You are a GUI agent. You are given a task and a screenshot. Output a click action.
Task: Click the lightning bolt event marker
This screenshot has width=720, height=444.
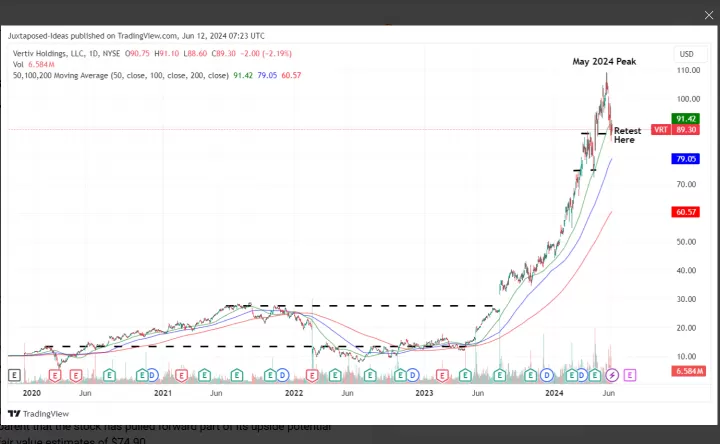pyautogui.click(x=611, y=375)
